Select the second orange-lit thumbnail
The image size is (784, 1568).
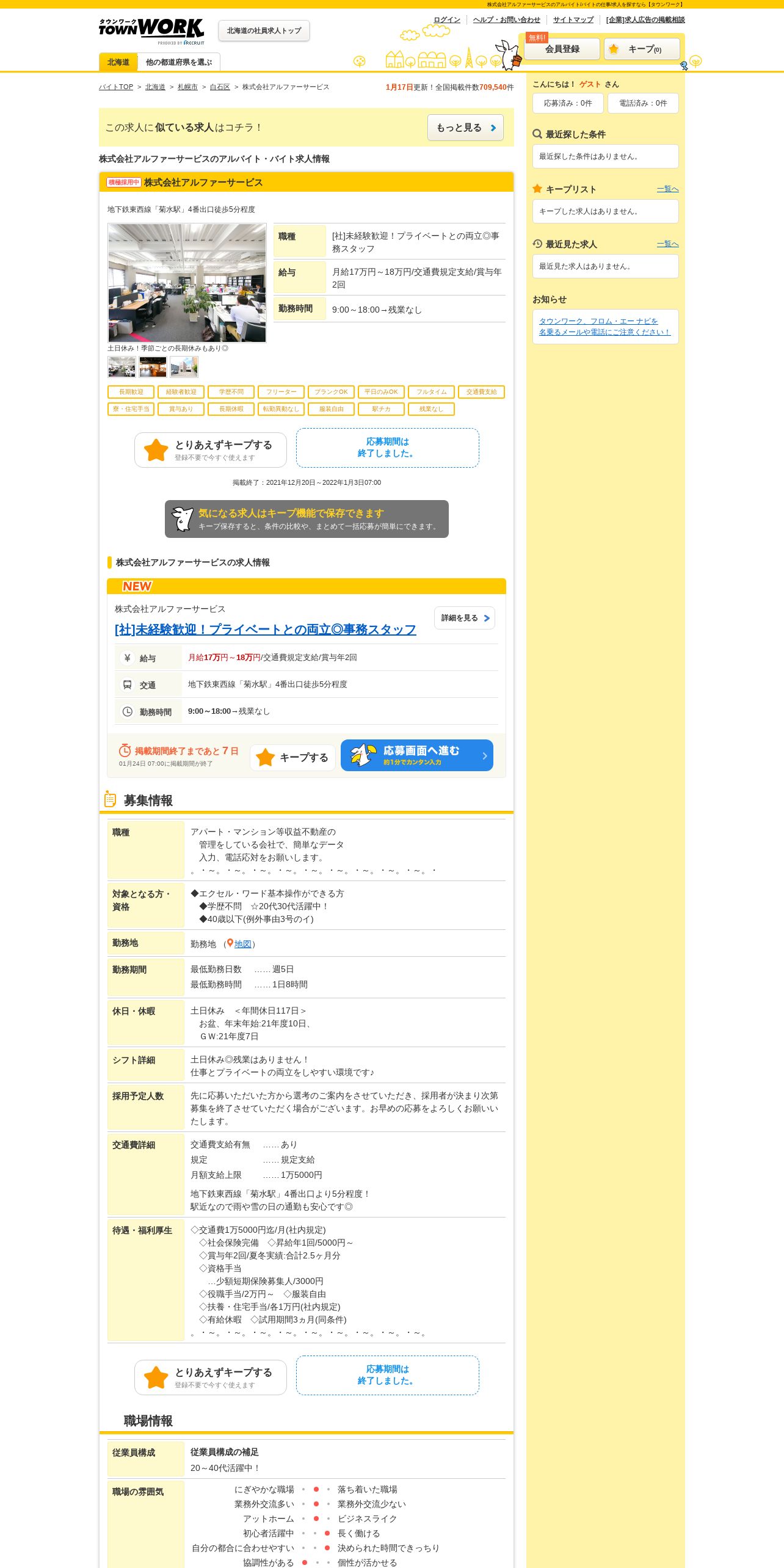(x=153, y=367)
